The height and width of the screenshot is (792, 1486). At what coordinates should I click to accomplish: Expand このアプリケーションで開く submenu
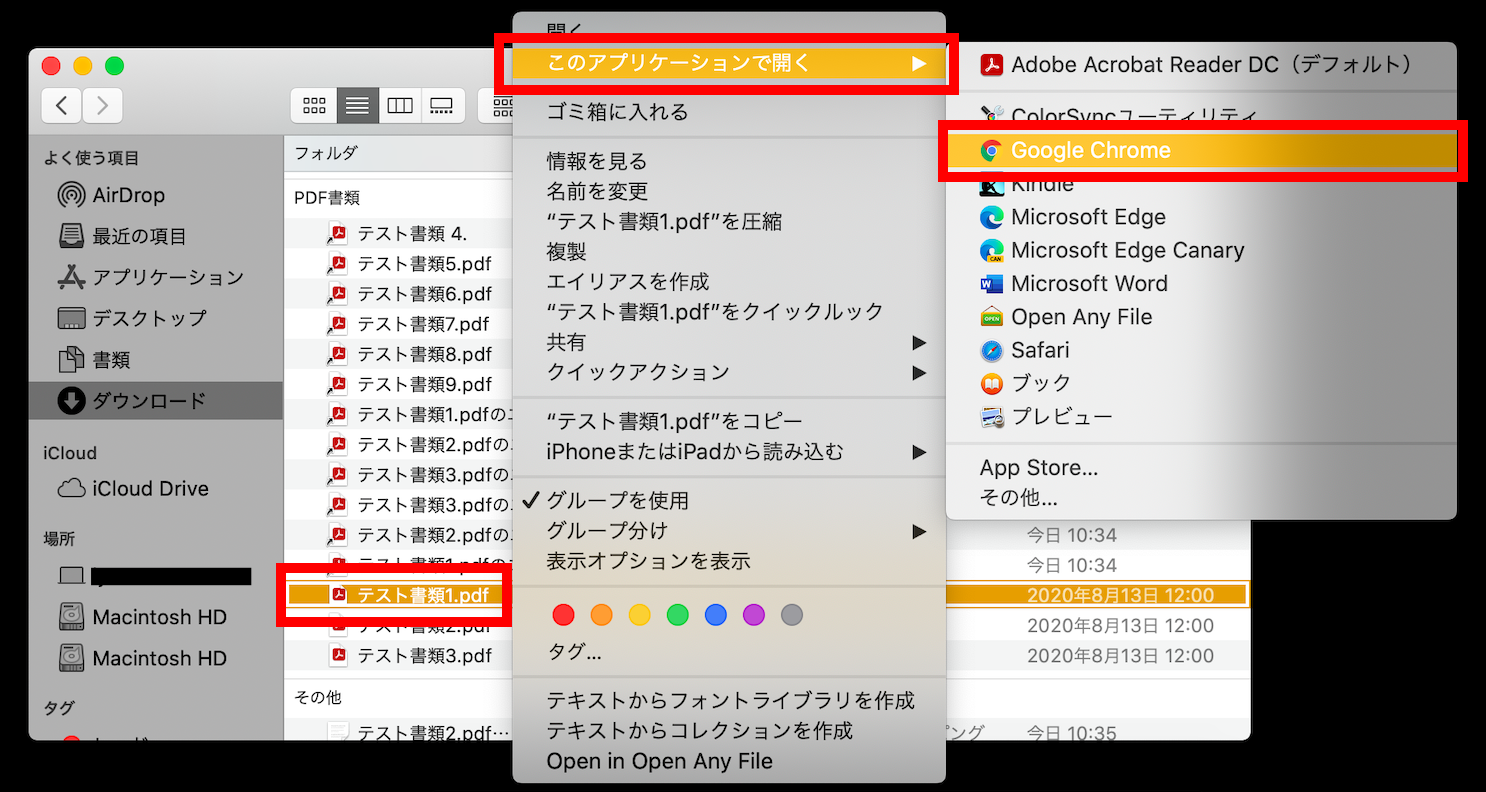pos(729,64)
